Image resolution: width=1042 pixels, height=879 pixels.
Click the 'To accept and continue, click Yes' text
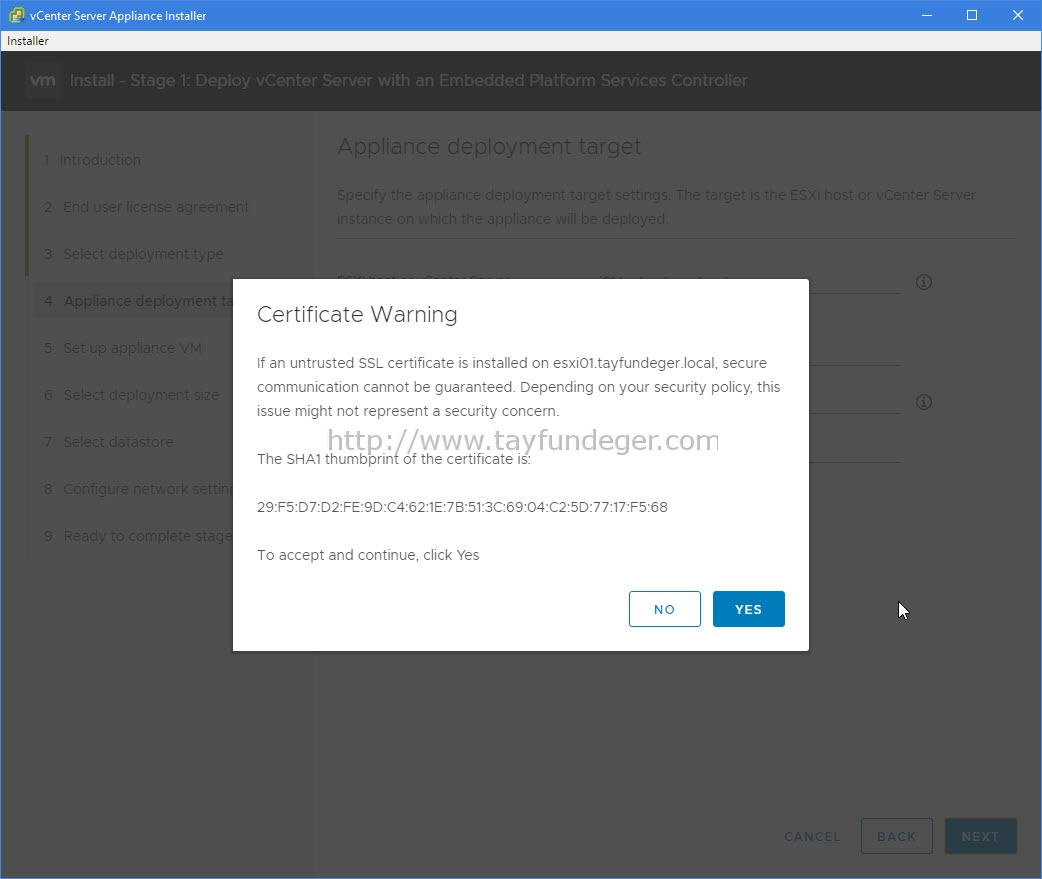click(x=368, y=555)
